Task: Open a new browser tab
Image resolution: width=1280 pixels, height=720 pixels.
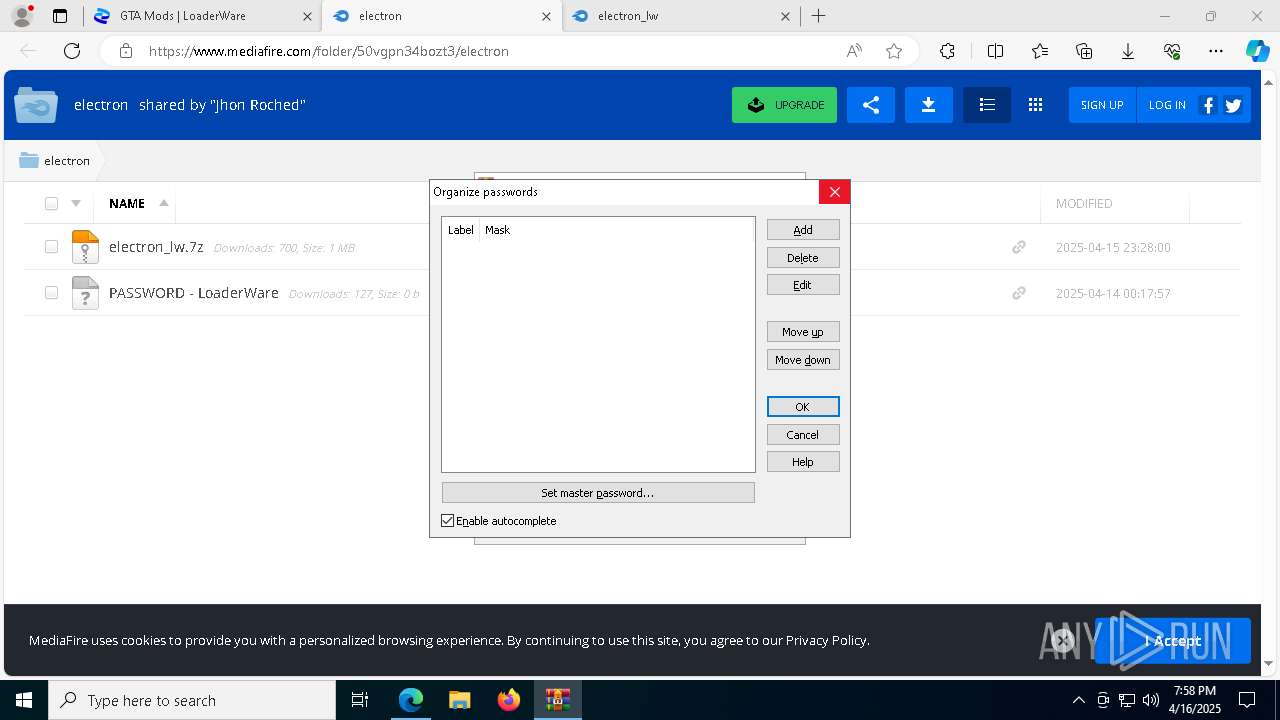Action: pos(818,16)
